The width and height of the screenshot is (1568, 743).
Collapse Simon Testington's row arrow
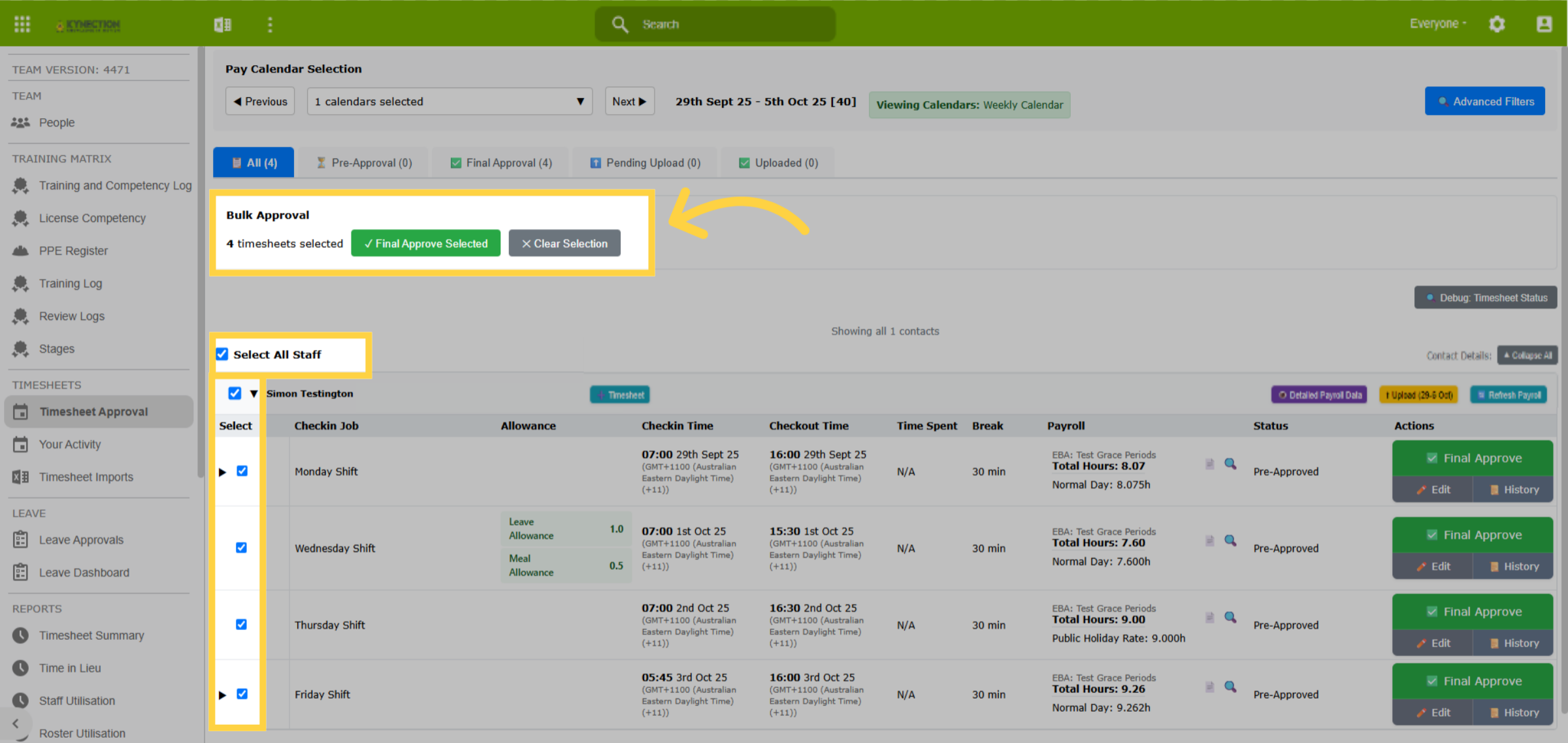click(253, 394)
